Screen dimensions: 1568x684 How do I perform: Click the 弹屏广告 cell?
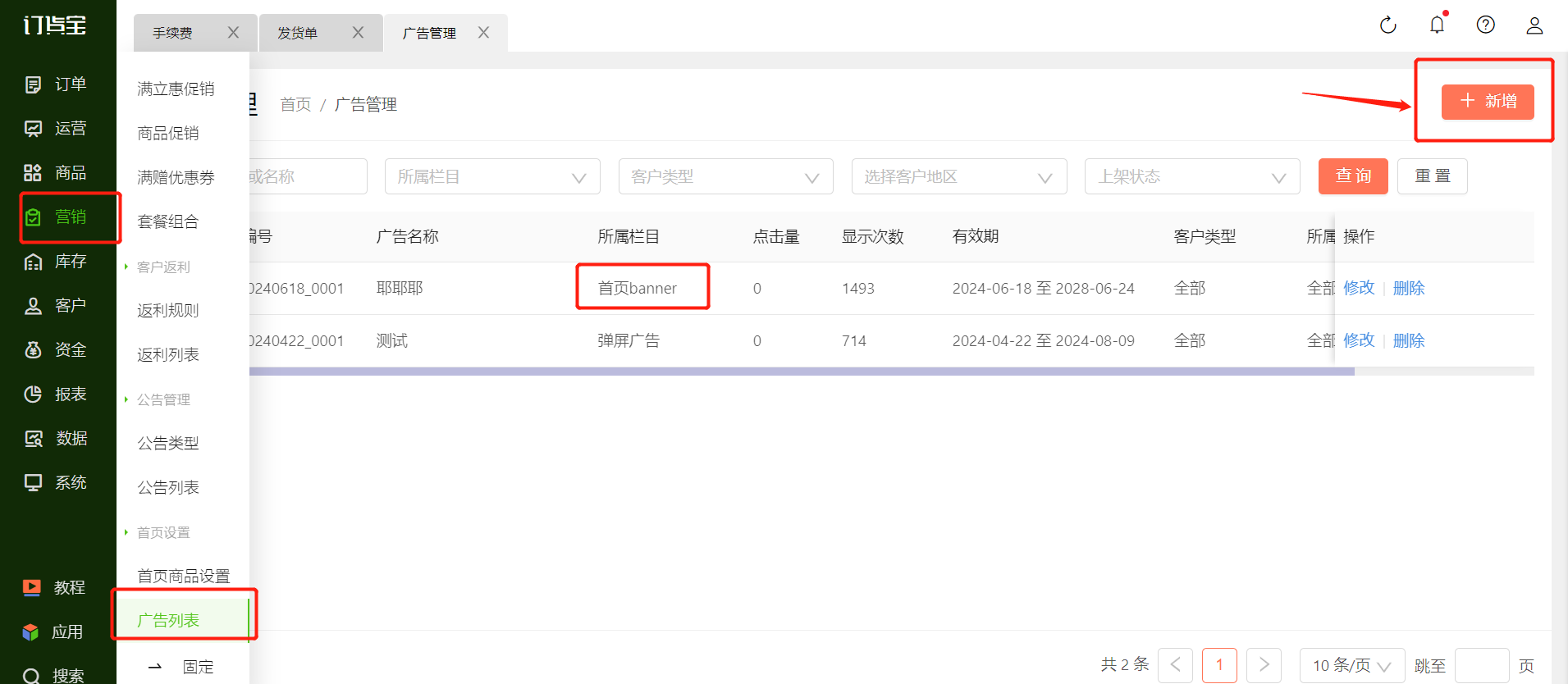[629, 340]
